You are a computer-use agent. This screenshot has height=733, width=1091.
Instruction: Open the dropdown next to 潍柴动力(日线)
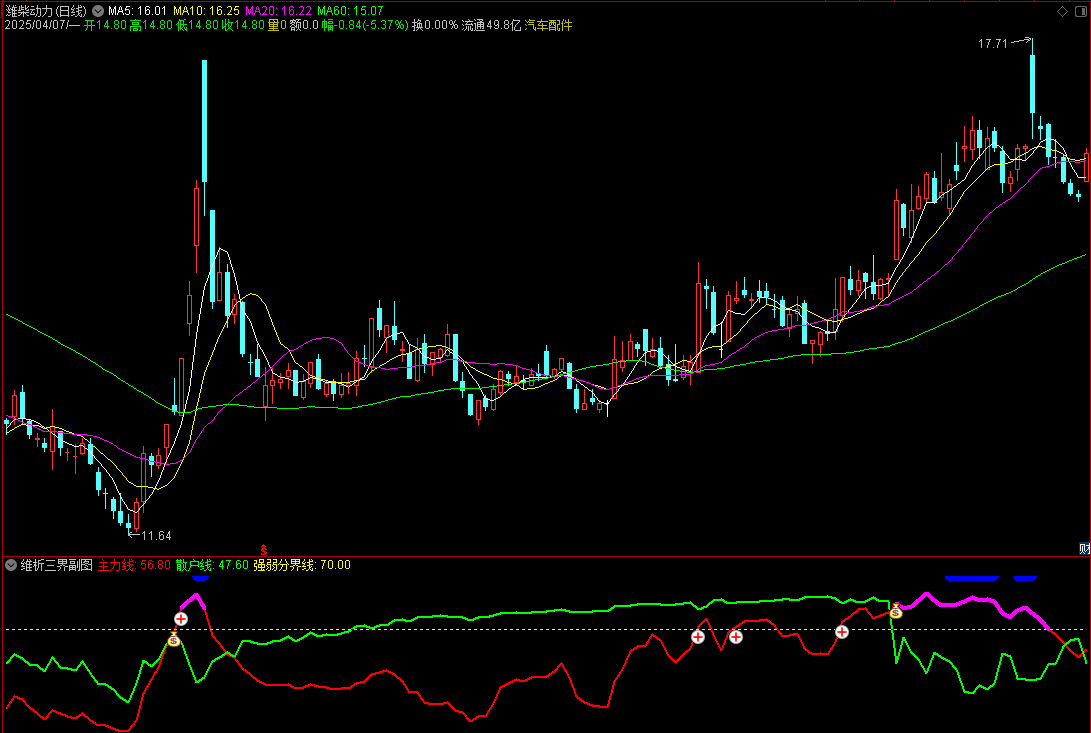click(x=98, y=11)
